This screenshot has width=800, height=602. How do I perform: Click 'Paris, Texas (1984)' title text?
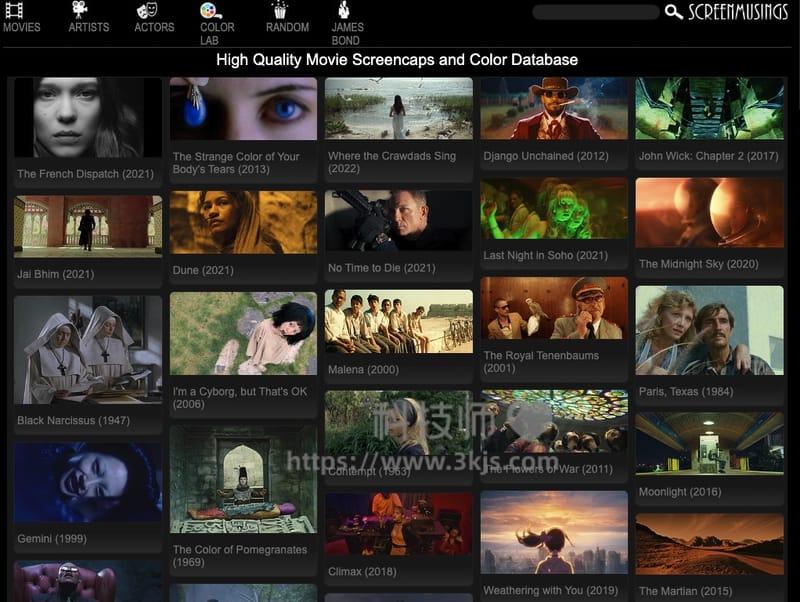(686, 392)
